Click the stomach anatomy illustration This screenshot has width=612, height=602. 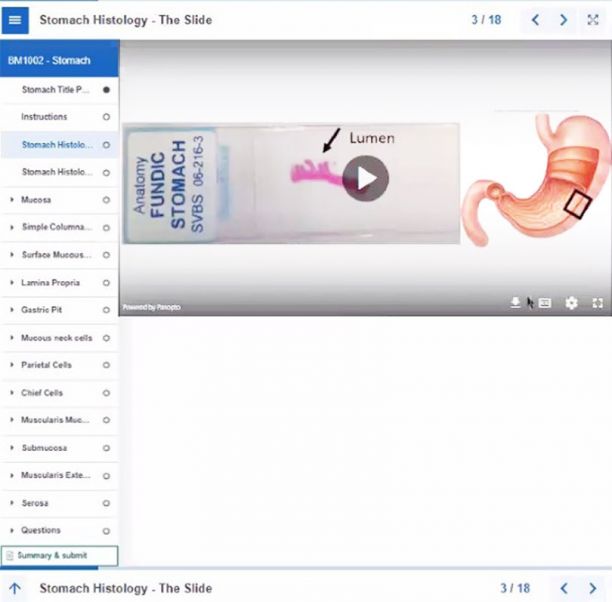tap(537, 180)
